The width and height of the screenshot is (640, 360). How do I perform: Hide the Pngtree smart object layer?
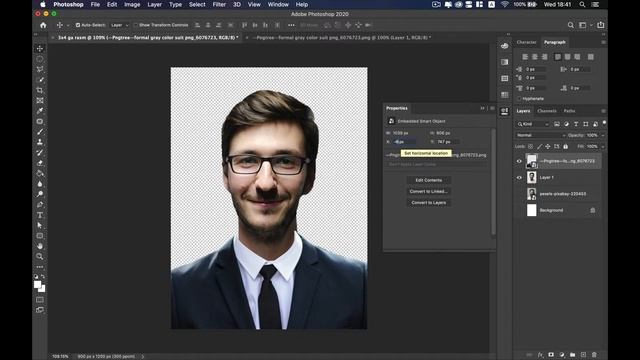[x=519, y=161]
